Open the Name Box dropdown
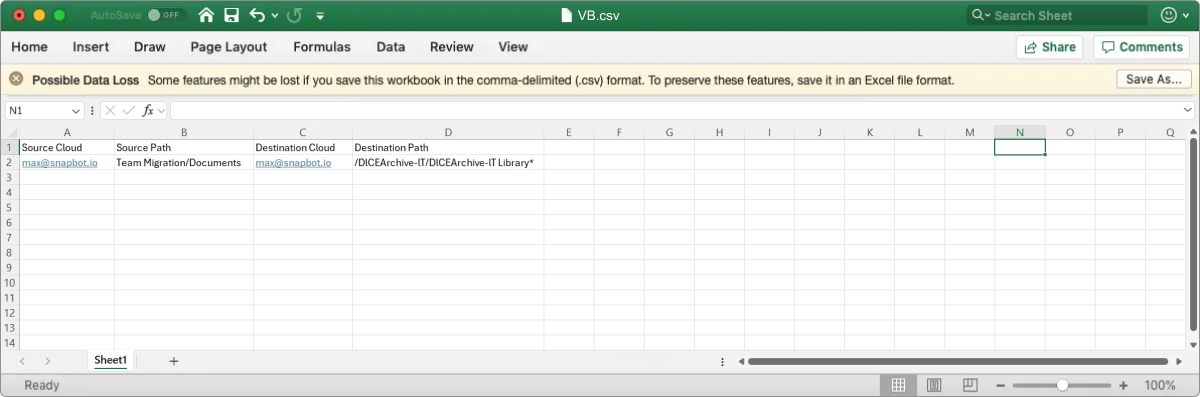Screen dimensions: 1200x397 pyautogui.click(x=76, y=111)
